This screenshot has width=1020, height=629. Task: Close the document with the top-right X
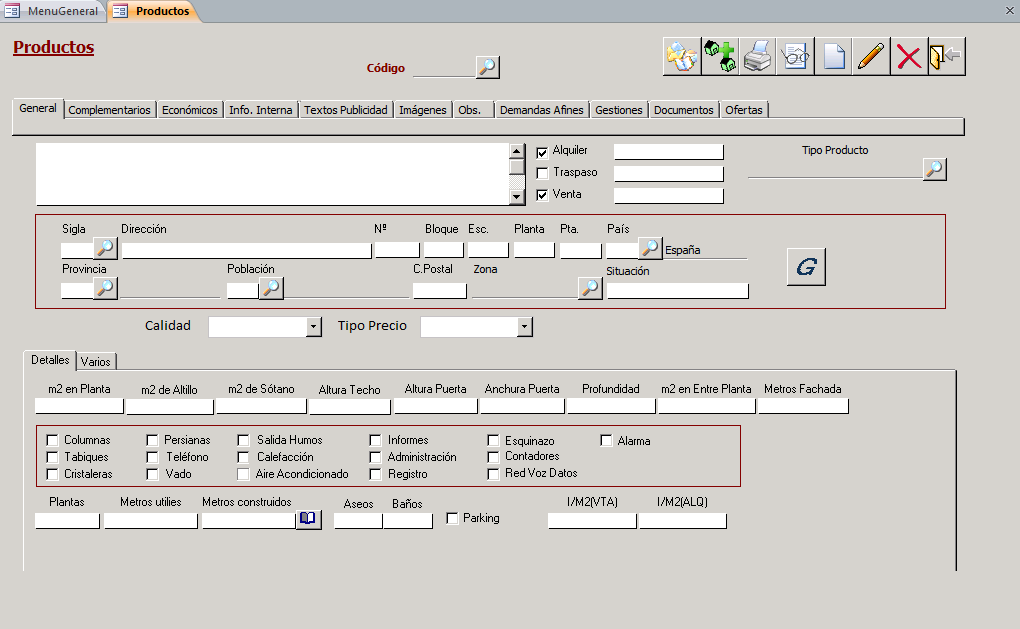[x=1010, y=10]
